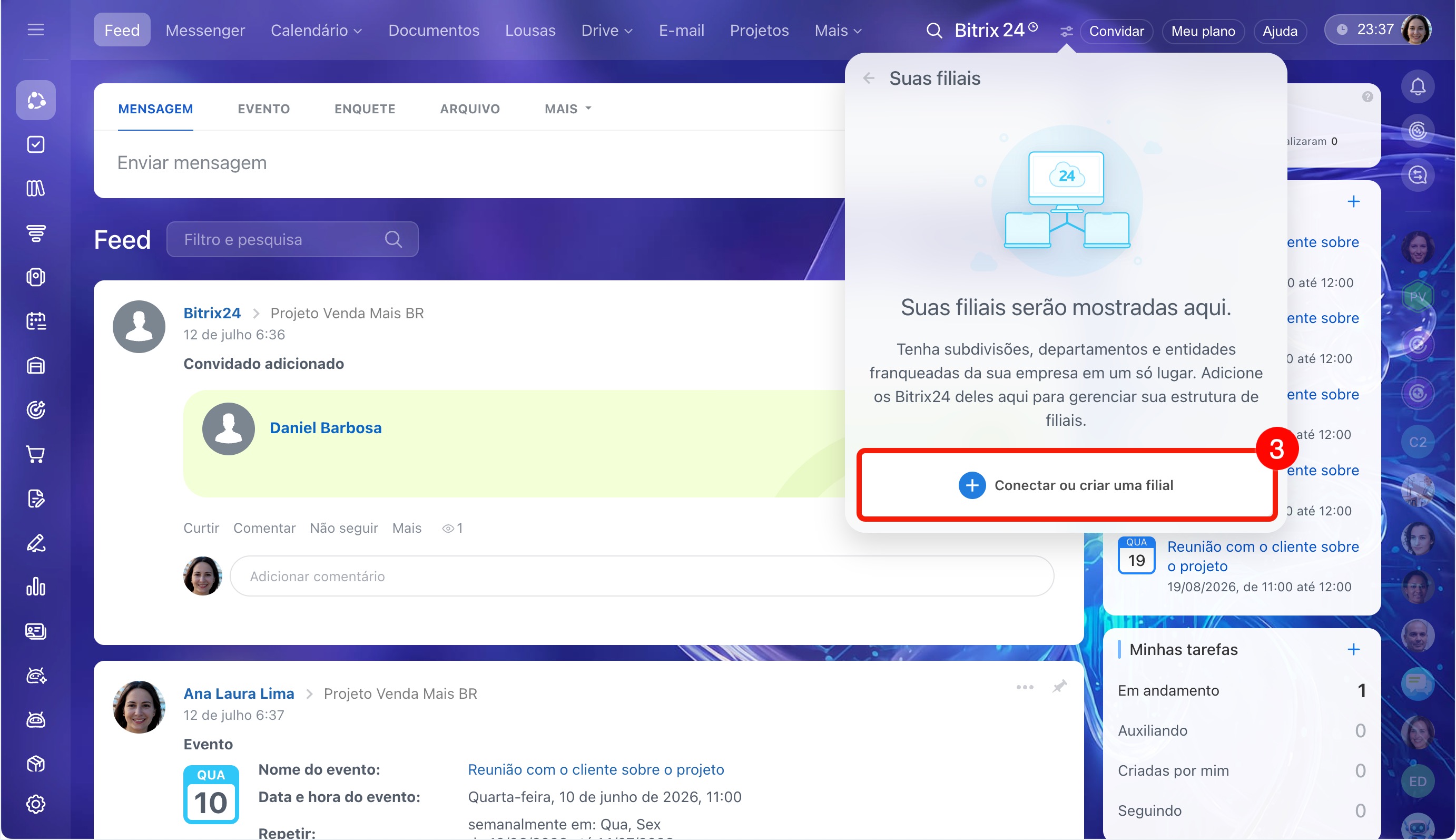The height and width of the screenshot is (840, 1456).
Task: Open the settings gear icon in sidebar
Action: tap(36, 804)
